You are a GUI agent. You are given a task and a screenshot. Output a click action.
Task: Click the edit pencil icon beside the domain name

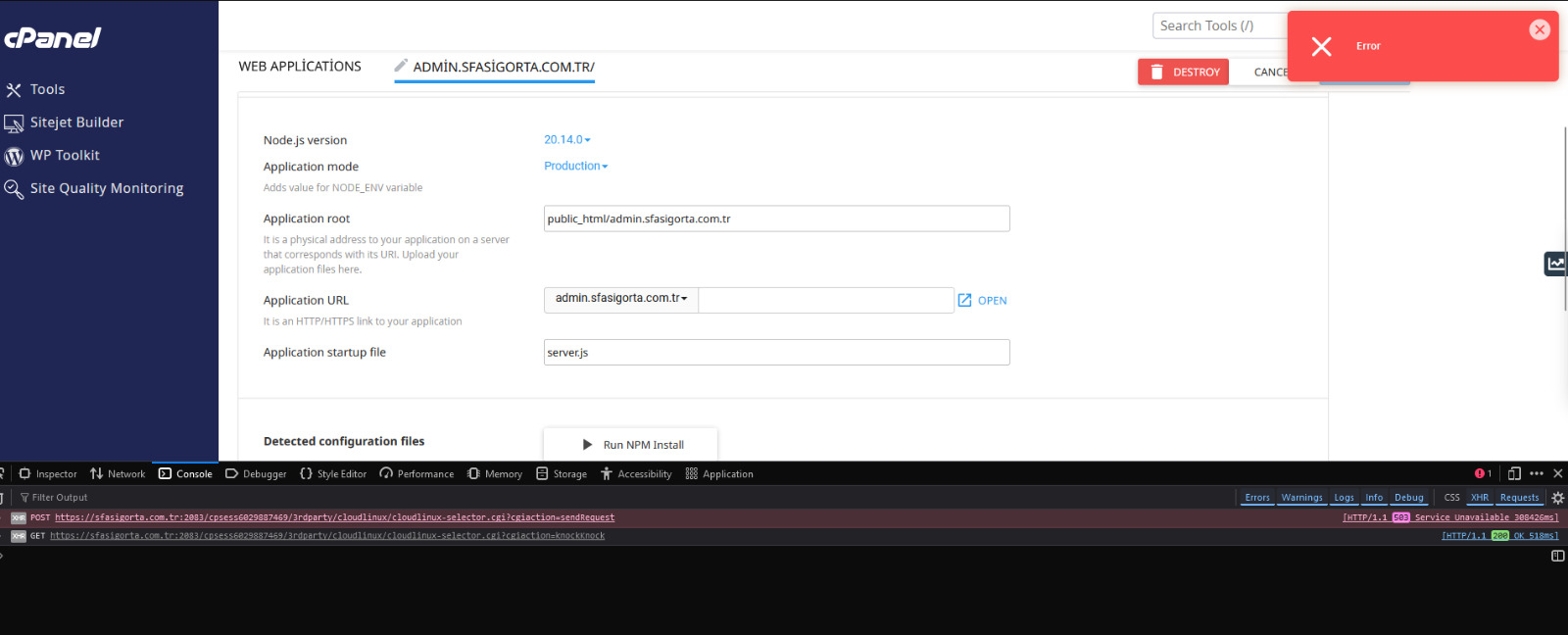(401, 66)
